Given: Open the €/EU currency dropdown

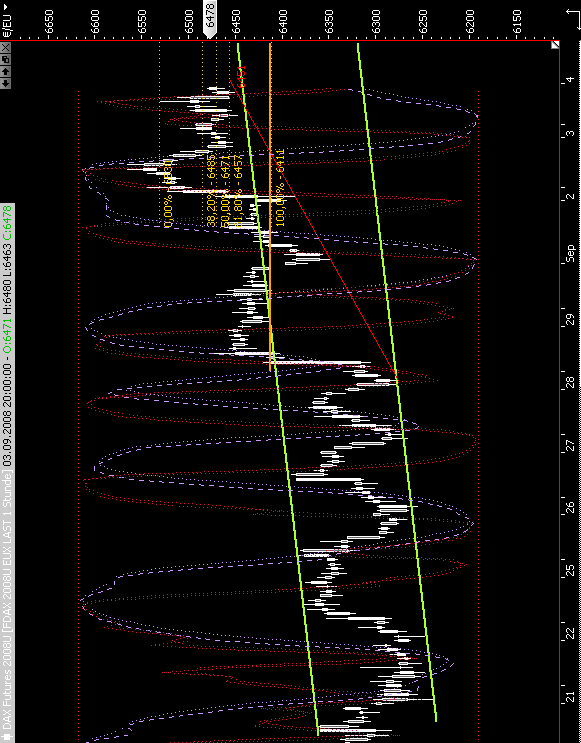Looking at the screenshot, I should [x=7, y=20].
